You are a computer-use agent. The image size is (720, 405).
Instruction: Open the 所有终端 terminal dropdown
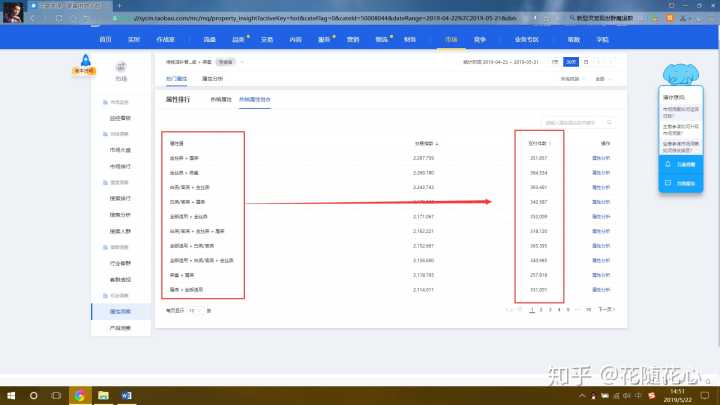click(571, 78)
